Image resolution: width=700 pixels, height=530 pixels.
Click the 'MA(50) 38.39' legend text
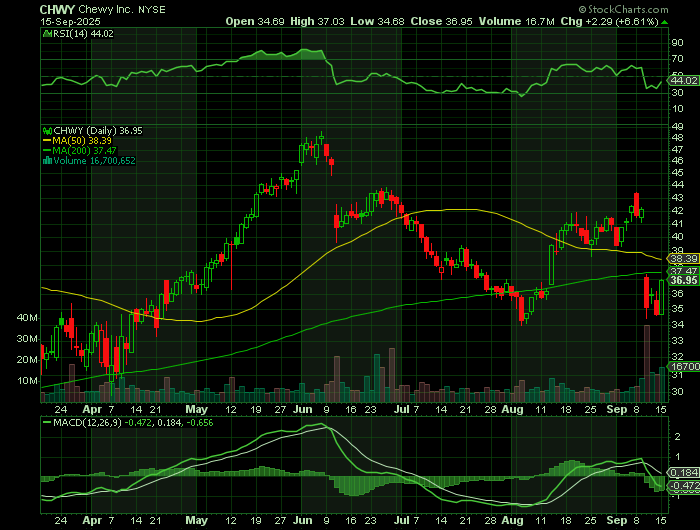[x=82, y=141]
